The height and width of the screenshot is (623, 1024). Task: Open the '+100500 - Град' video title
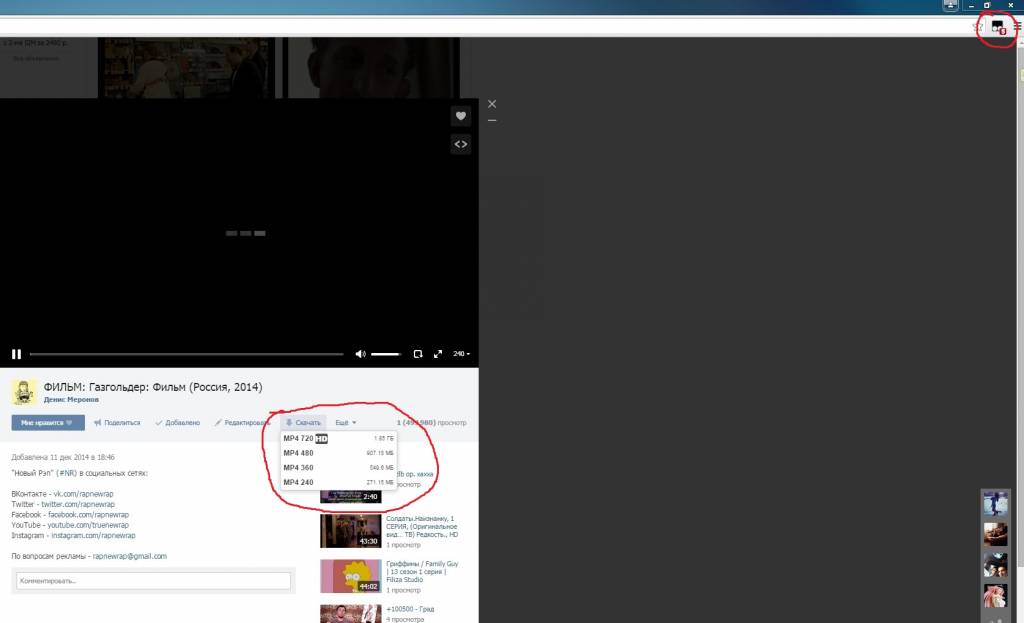410,609
